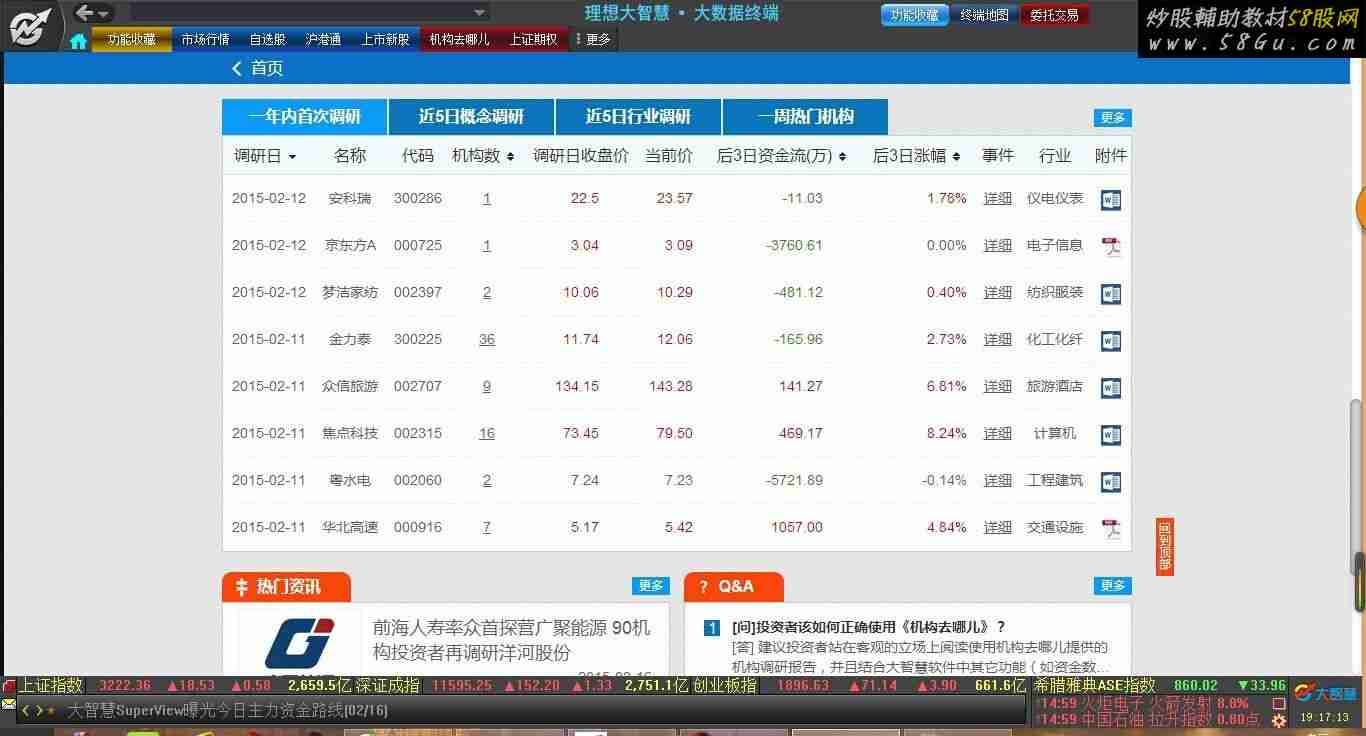The image size is (1366, 736).
Task: Open the Word attachment for 粤水电
Action: click(x=1111, y=481)
